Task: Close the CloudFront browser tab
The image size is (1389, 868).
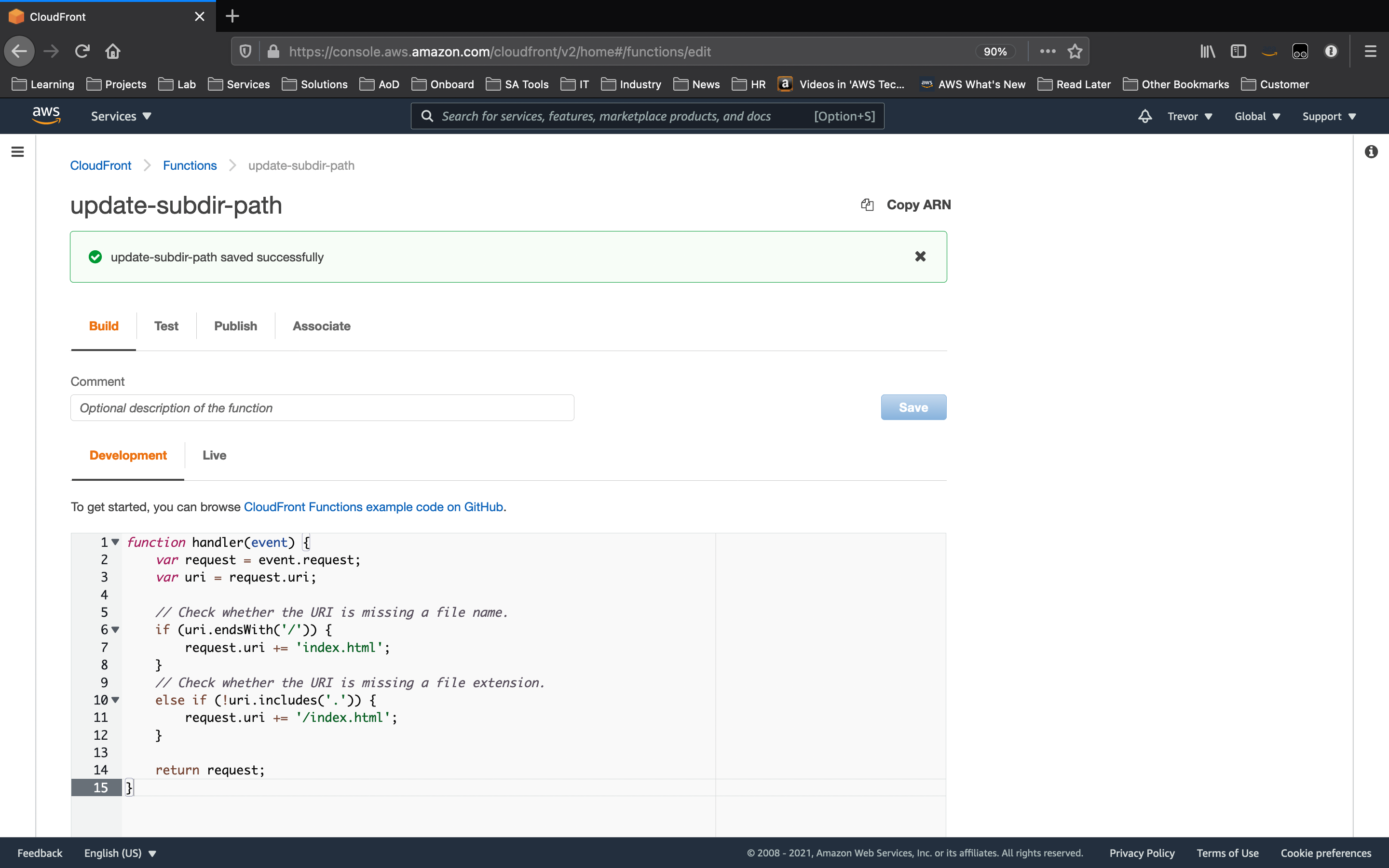Action: pos(200,17)
